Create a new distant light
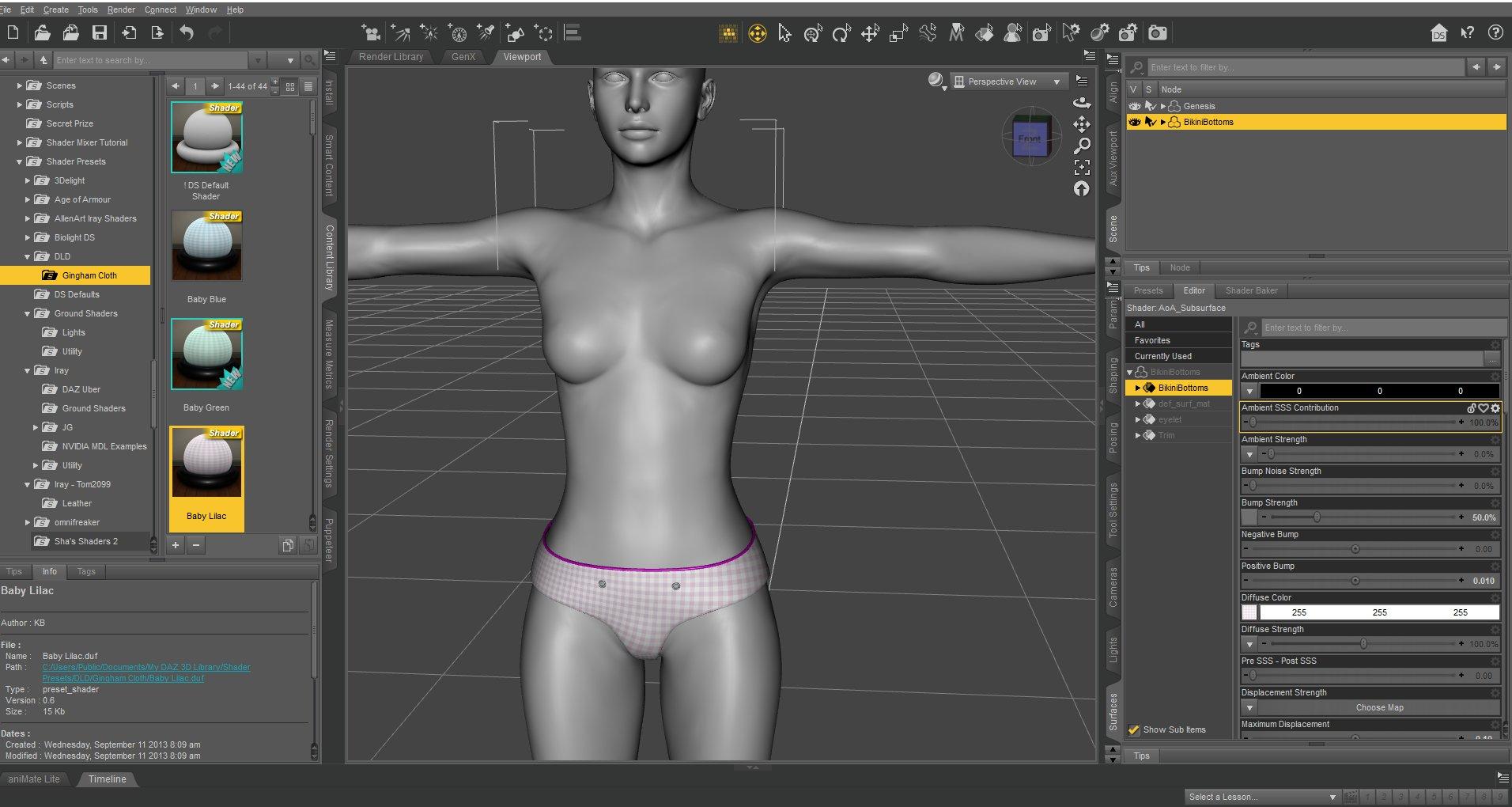 (400, 32)
